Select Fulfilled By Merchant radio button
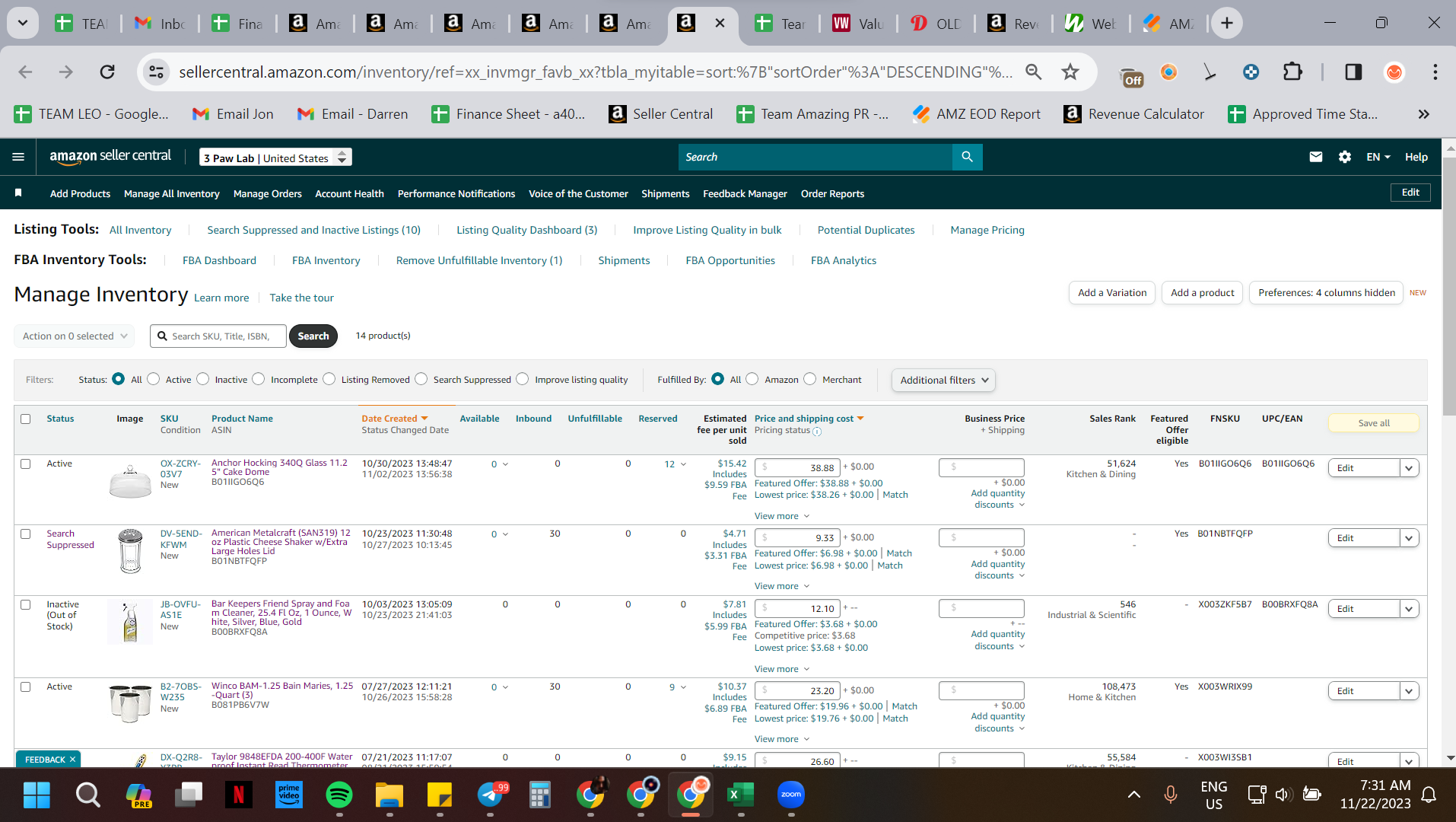Image resolution: width=1456 pixels, height=822 pixels. 810,379
